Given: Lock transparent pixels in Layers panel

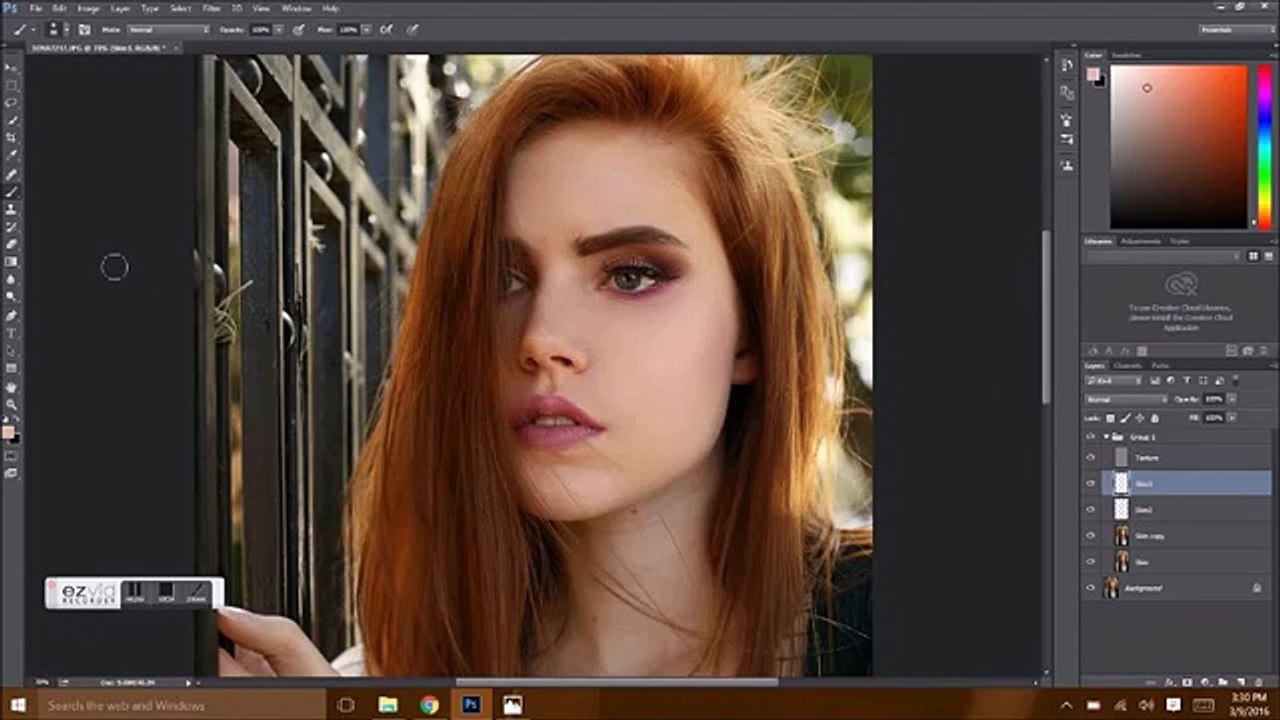Looking at the screenshot, I should click(x=1112, y=417).
